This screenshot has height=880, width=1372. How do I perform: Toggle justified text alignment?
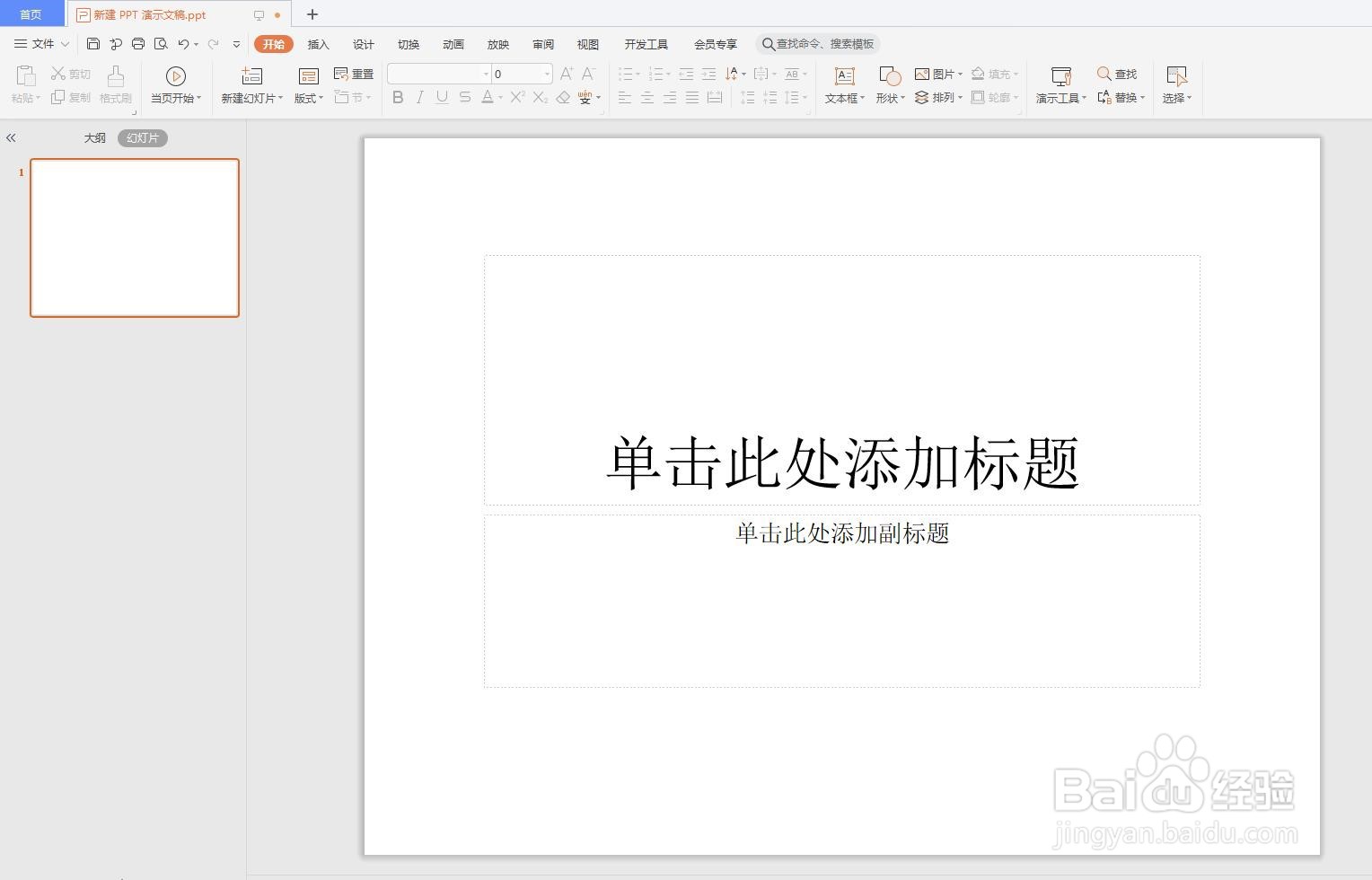point(692,97)
